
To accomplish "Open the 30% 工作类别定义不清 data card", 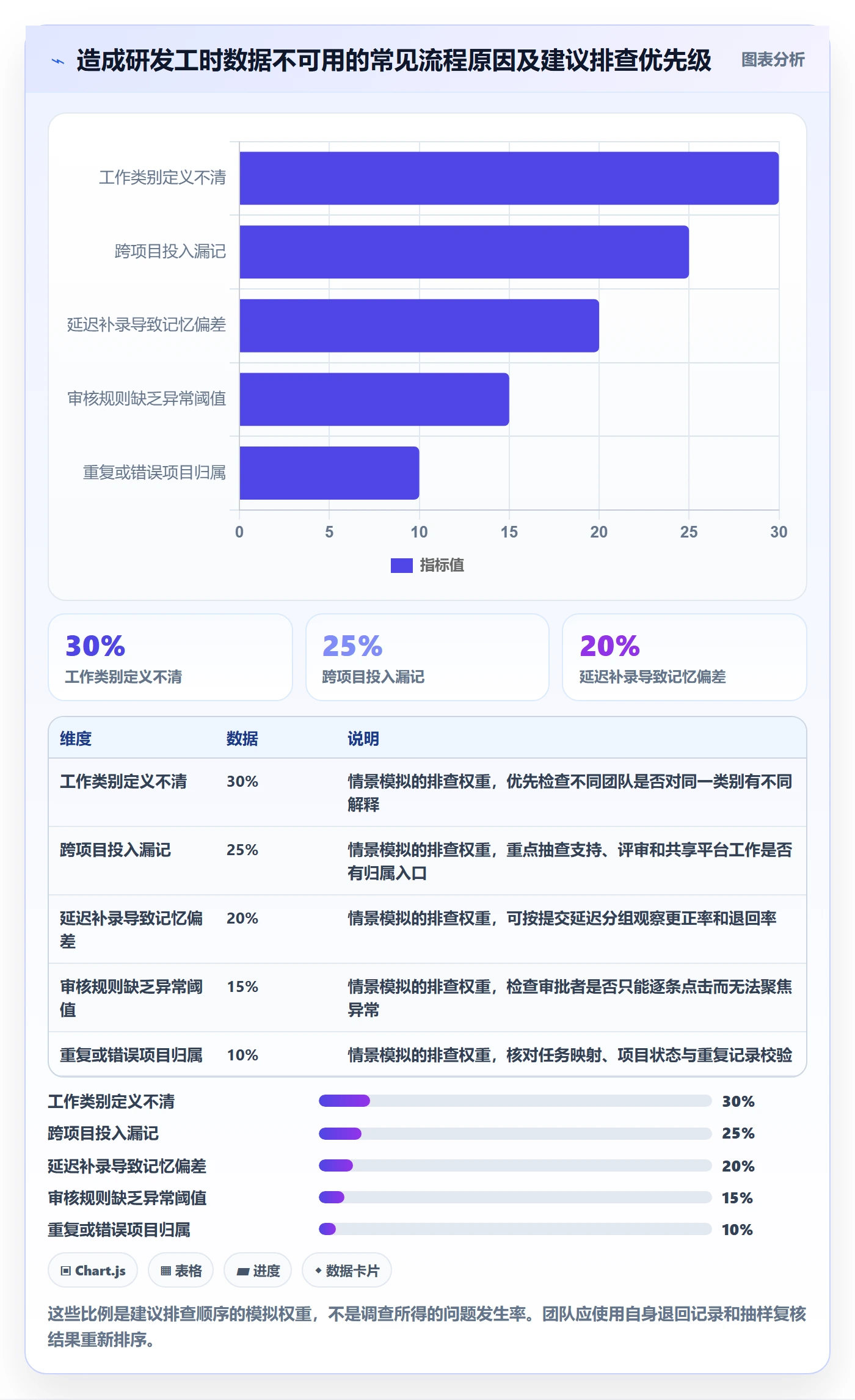I will [x=170, y=657].
